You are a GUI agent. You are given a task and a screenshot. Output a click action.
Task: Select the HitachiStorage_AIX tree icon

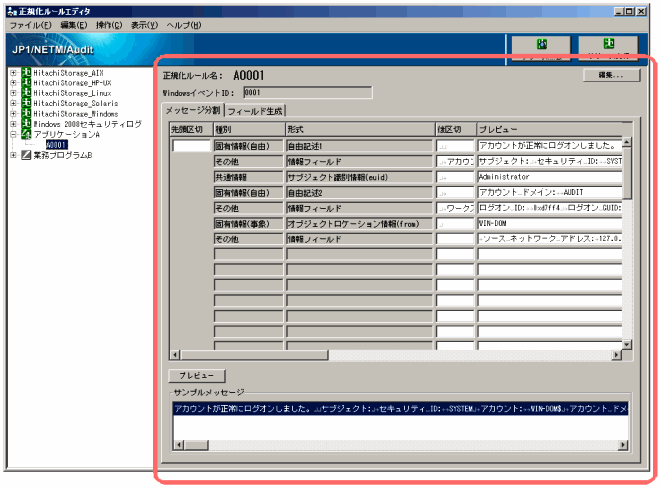click(x=25, y=73)
